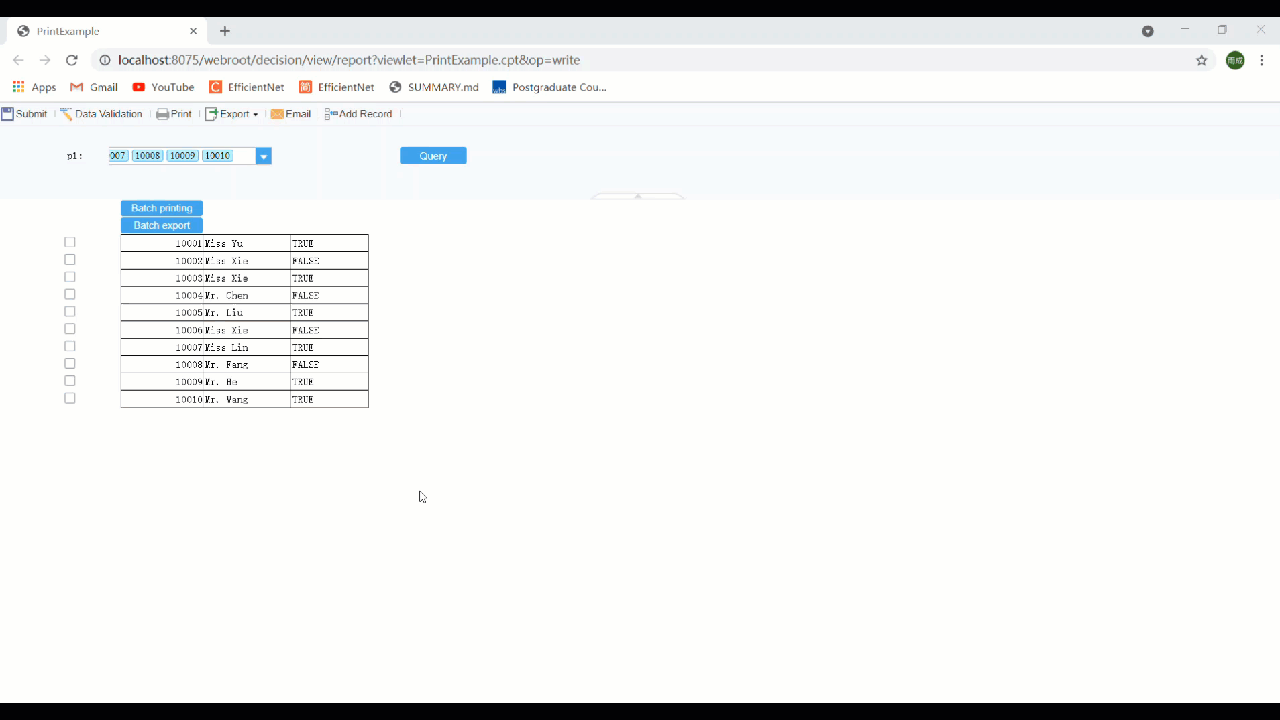Click the YouTube bookmark icon

tap(139, 87)
